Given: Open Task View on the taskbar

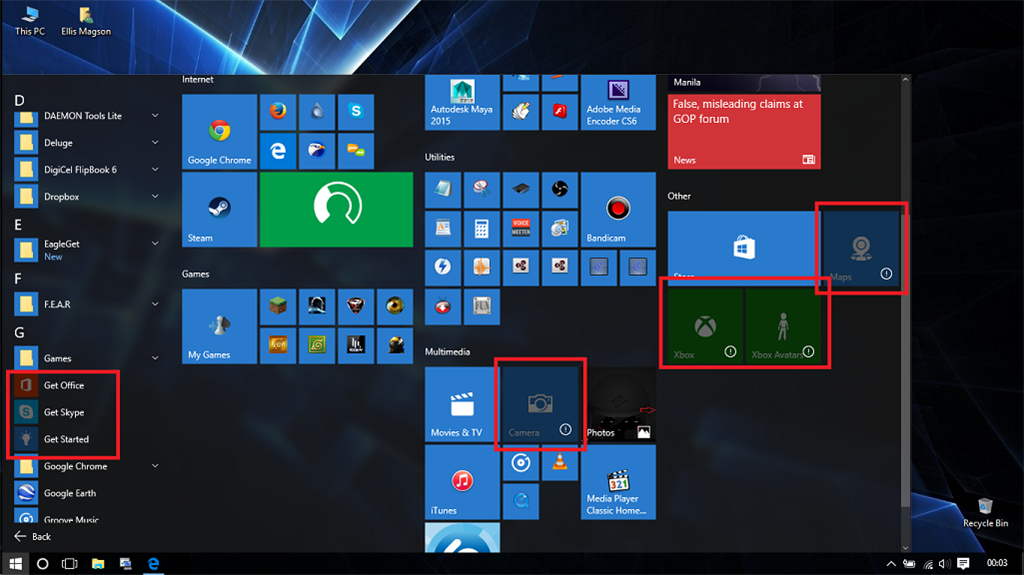Looking at the screenshot, I should point(69,563).
